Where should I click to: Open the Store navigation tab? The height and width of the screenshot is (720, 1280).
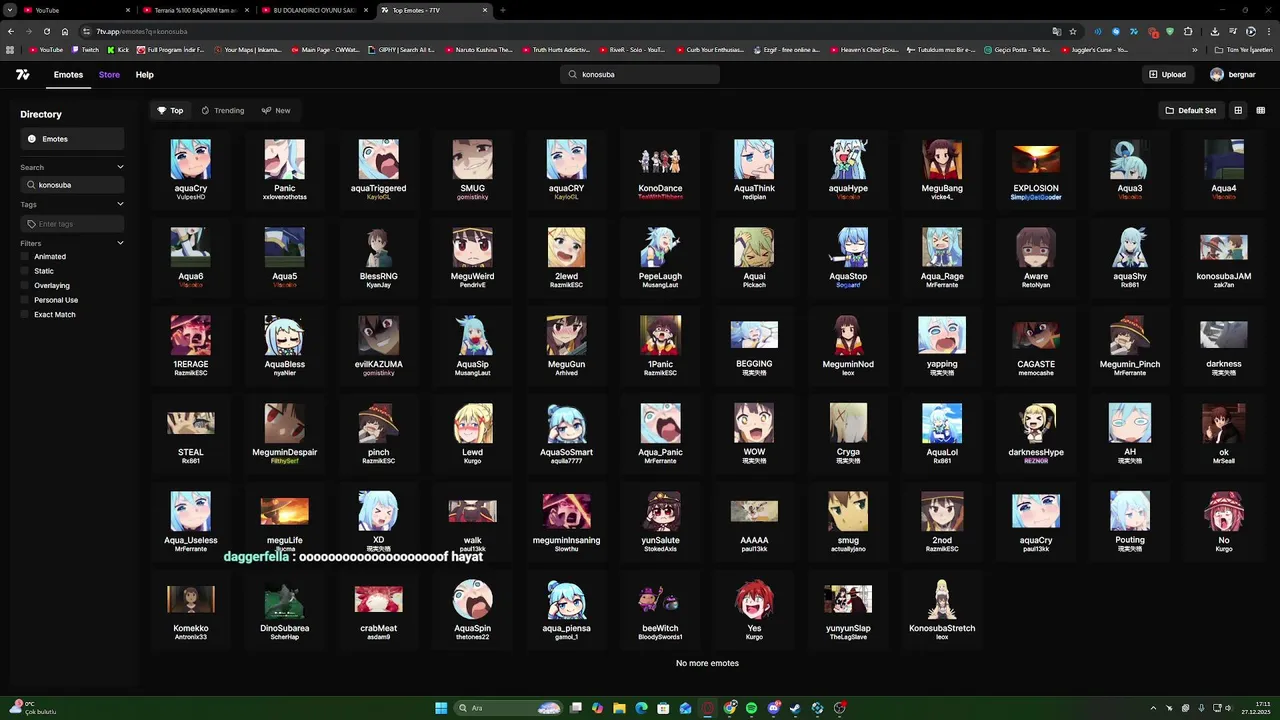tap(109, 75)
